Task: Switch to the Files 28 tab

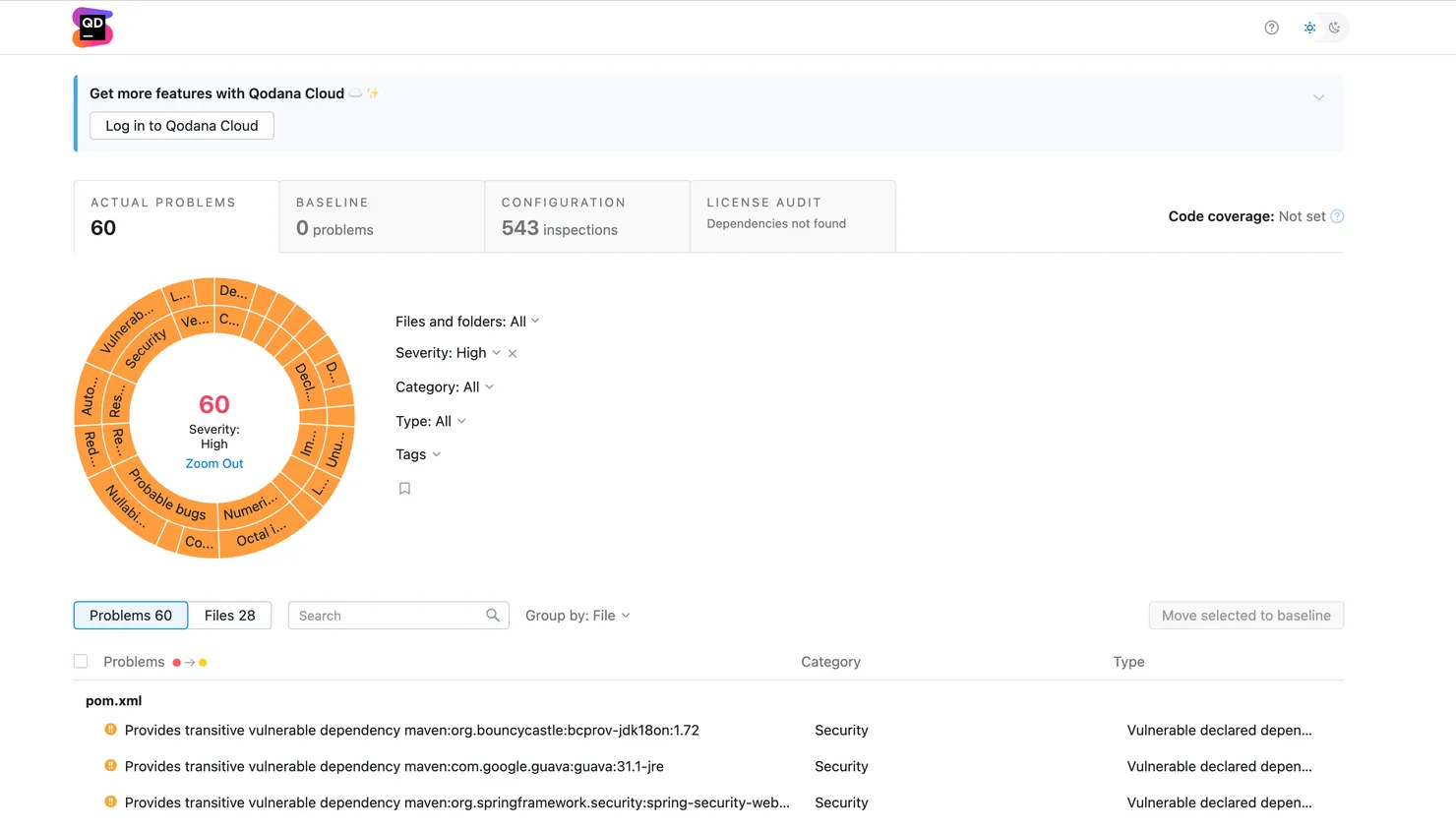Action: coord(230,616)
